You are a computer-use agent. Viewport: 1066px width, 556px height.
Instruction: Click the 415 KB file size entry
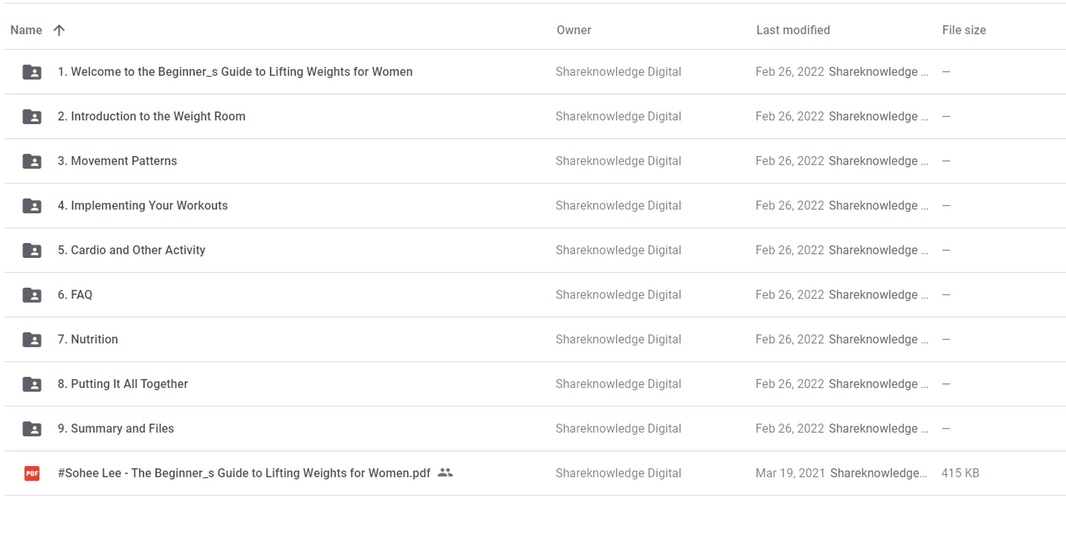960,473
